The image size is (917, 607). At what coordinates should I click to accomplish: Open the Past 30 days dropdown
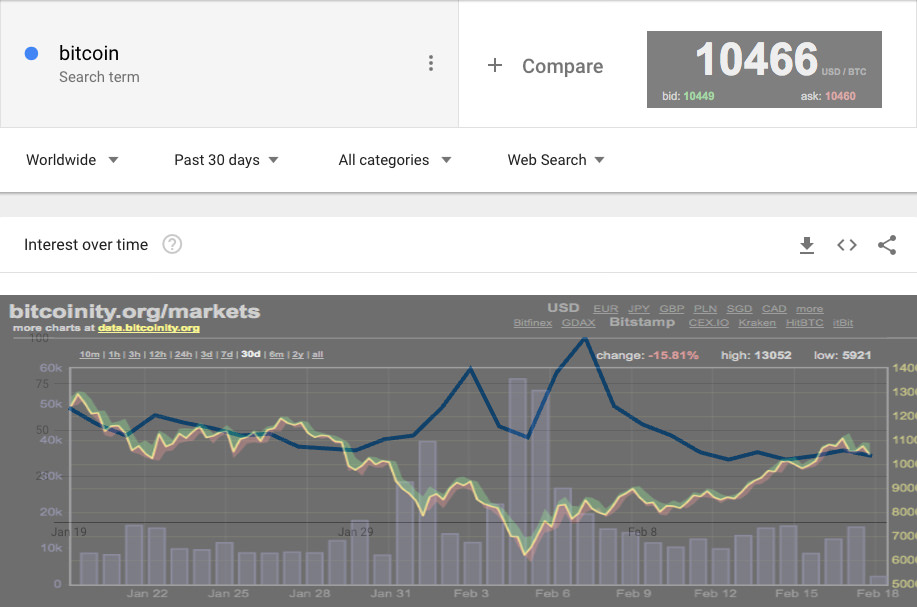click(226, 160)
